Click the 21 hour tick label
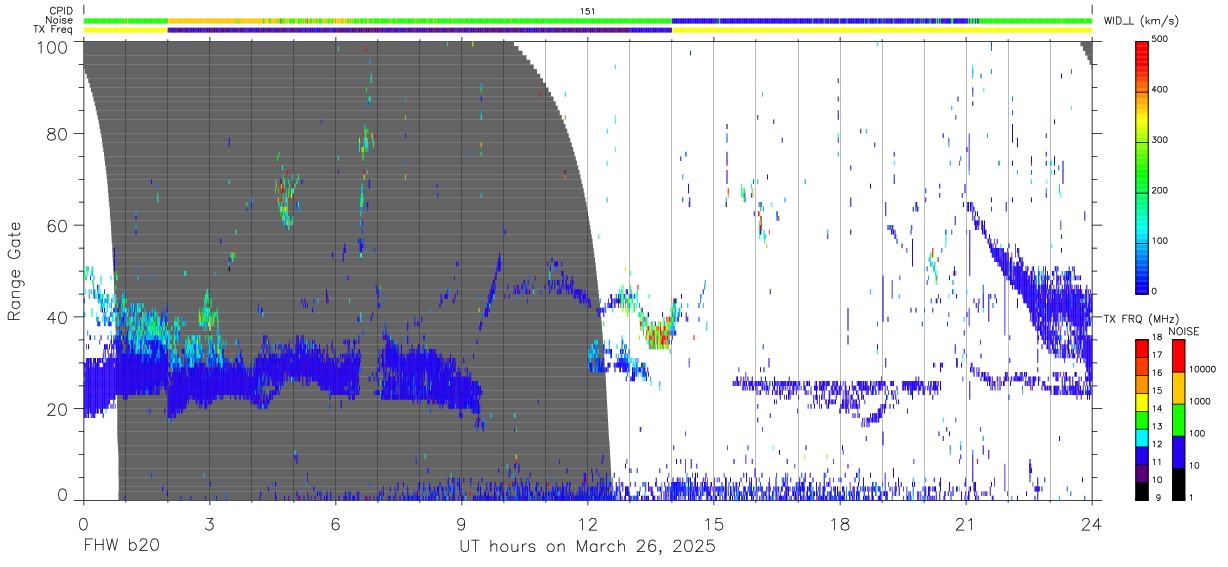This screenshot has height=567, width=1228. pyautogui.click(x=966, y=523)
